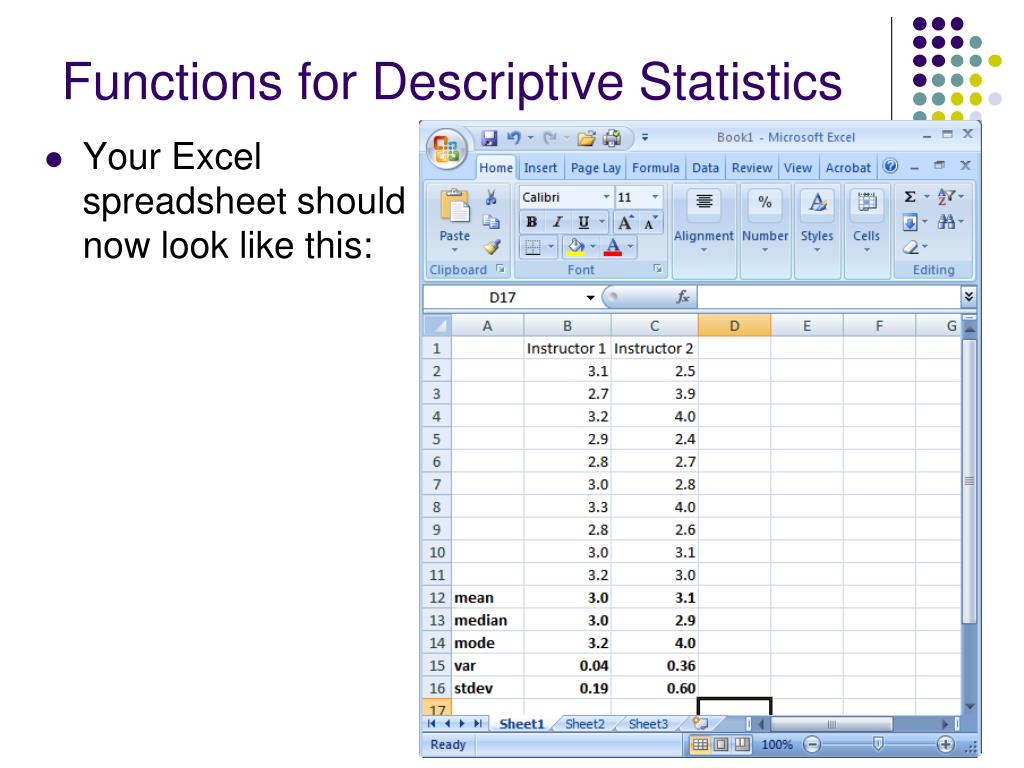Click the Grow Font icon
1024x768 pixels.
pos(624,220)
